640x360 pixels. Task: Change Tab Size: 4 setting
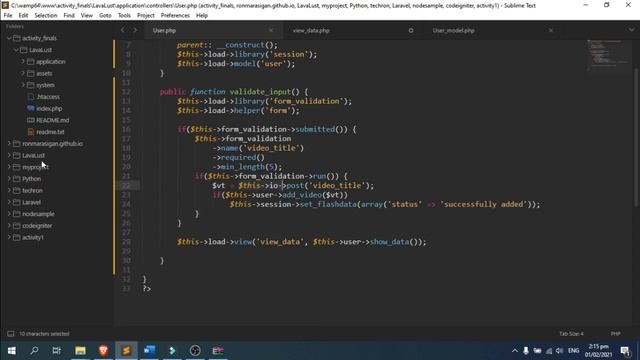pos(571,334)
